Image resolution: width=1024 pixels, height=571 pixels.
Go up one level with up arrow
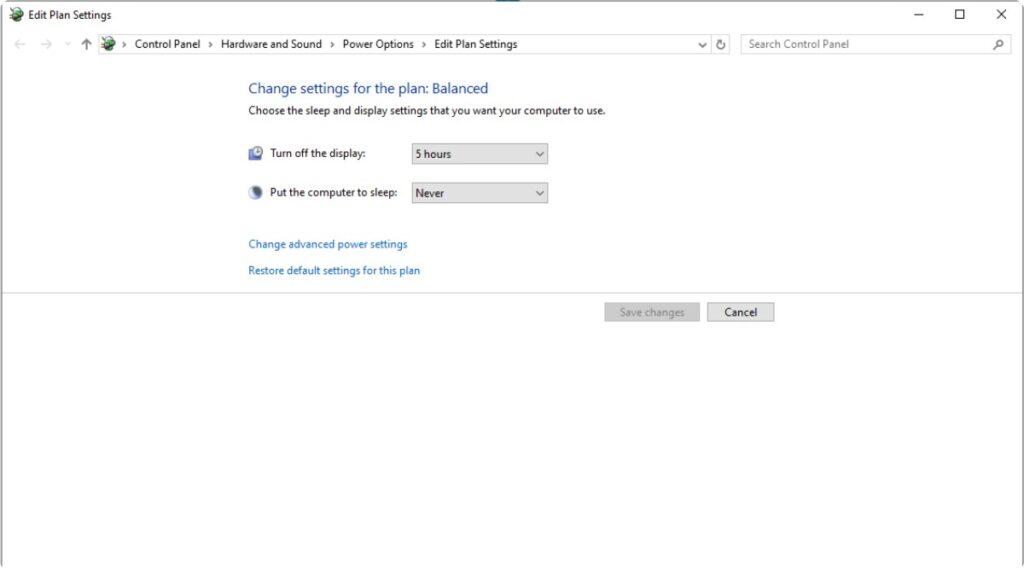[86, 44]
